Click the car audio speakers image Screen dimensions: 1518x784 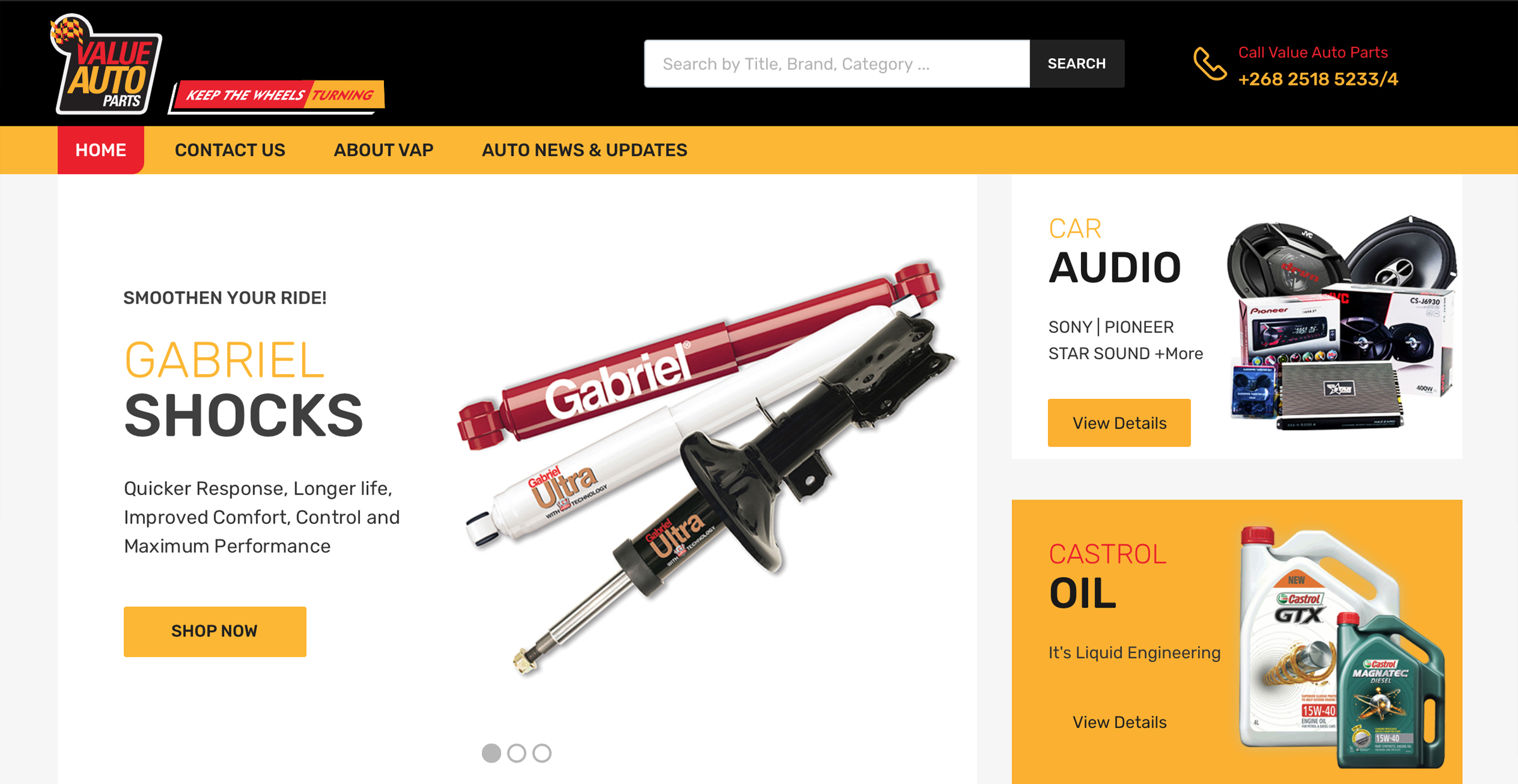[1341, 324]
